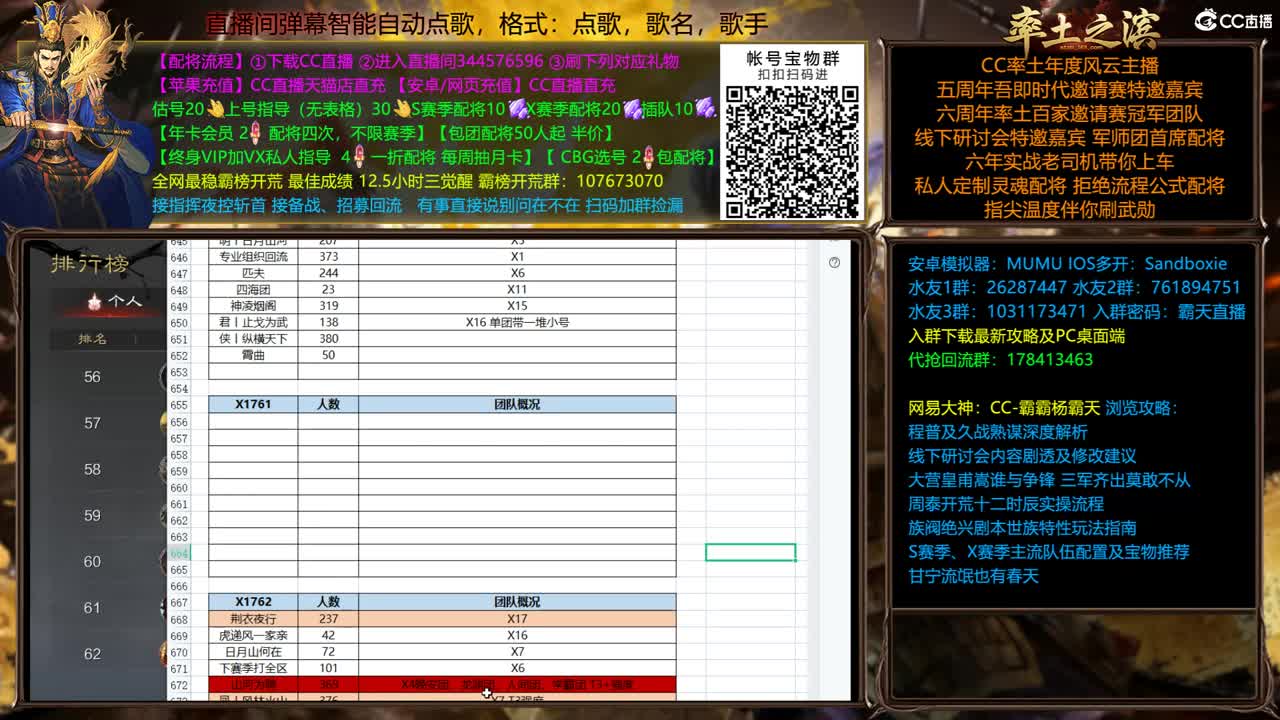Click the 人数 header in X1762 table
The width and height of the screenshot is (1280, 720).
(328, 602)
